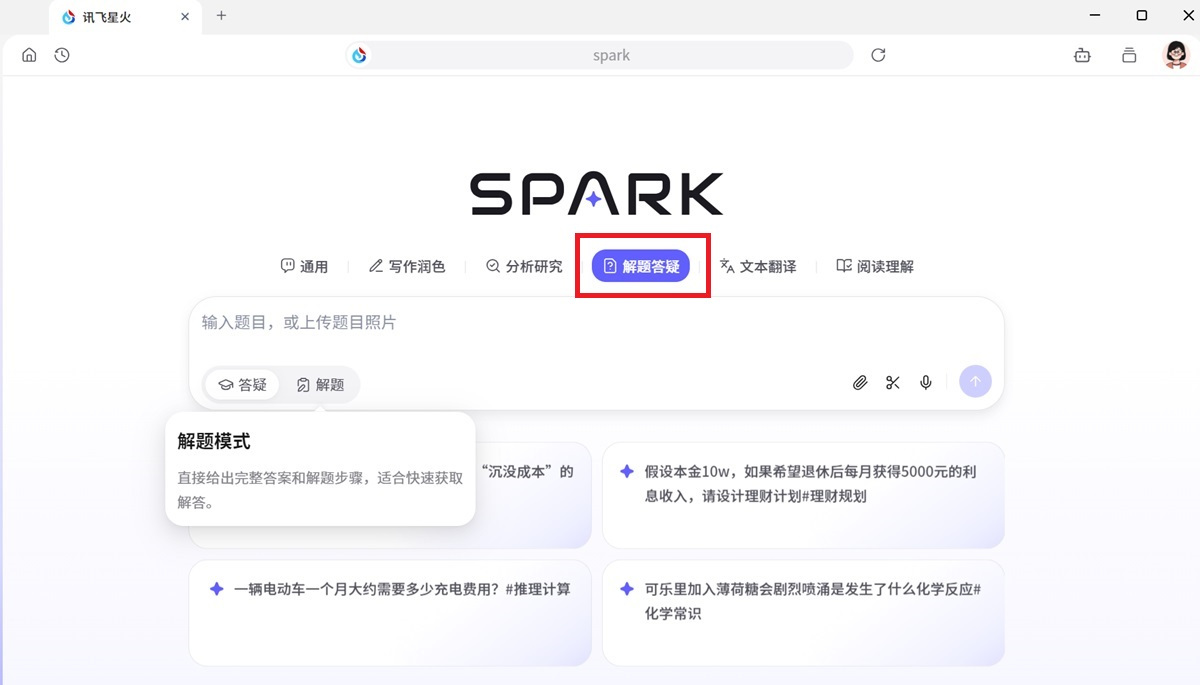Image resolution: width=1200 pixels, height=685 pixels.
Task: Select the 通用 mode tab
Action: click(x=304, y=266)
